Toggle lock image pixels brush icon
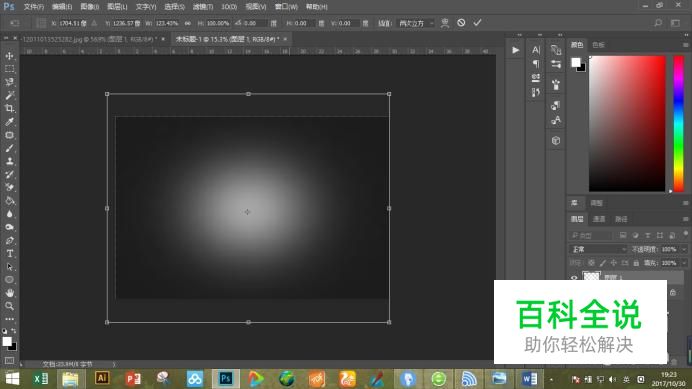Viewport: 692px width, 389px height. (x=603, y=263)
